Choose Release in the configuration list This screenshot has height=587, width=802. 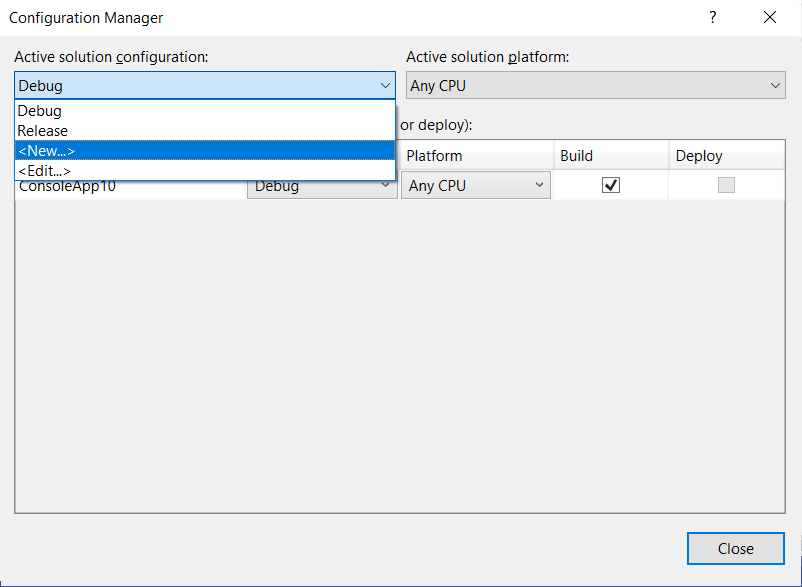tap(43, 131)
